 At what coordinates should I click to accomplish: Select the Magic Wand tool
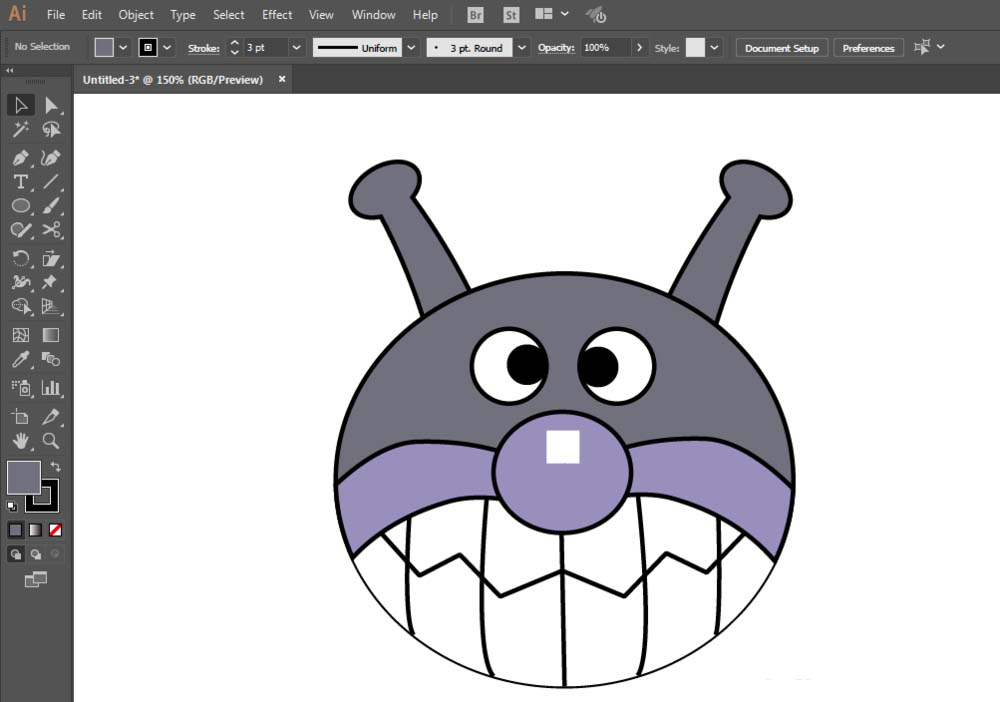(x=20, y=130)
